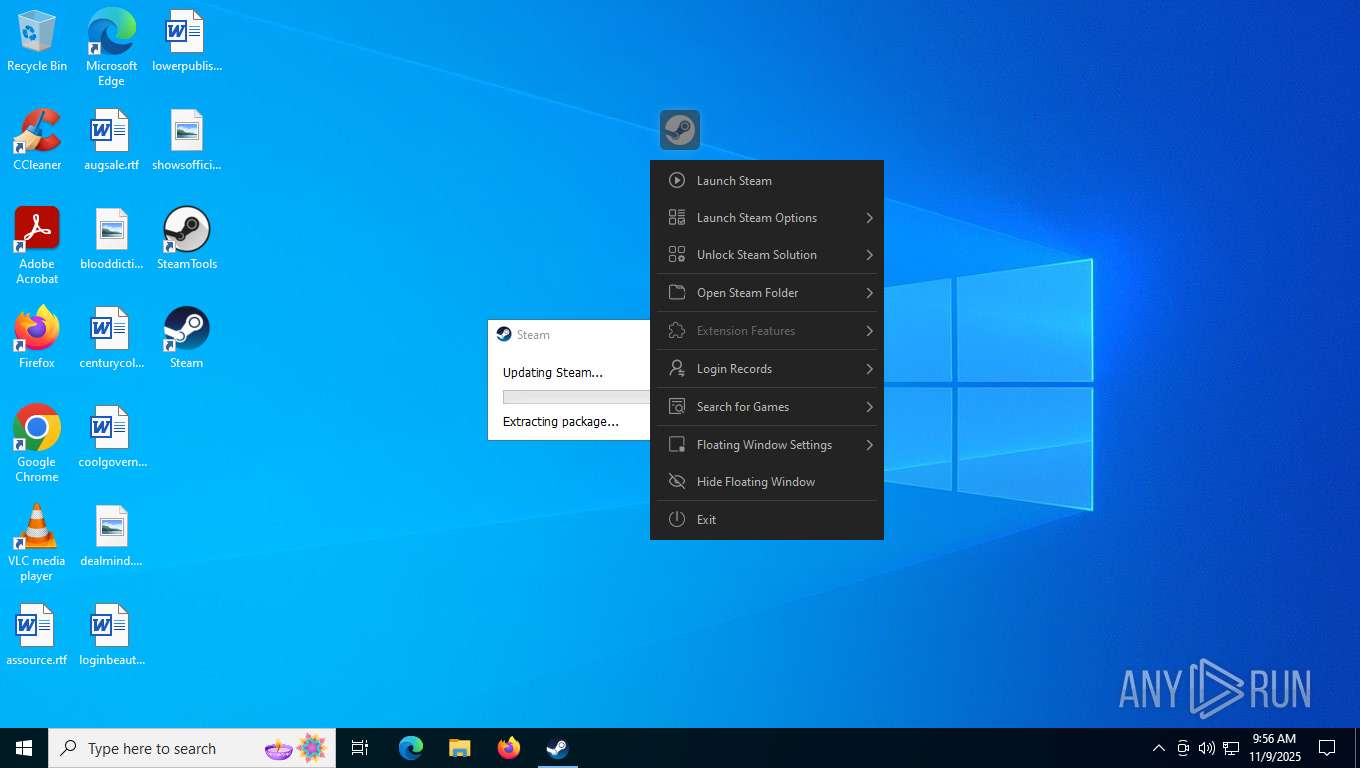The width and height of the screenshot is (1360, 768).
Task: Choose Login Records menu entry
Action: (767, 368)
